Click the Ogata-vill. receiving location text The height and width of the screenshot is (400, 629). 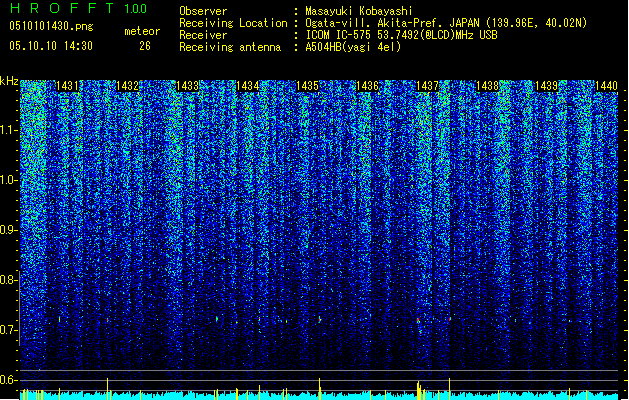446,23
